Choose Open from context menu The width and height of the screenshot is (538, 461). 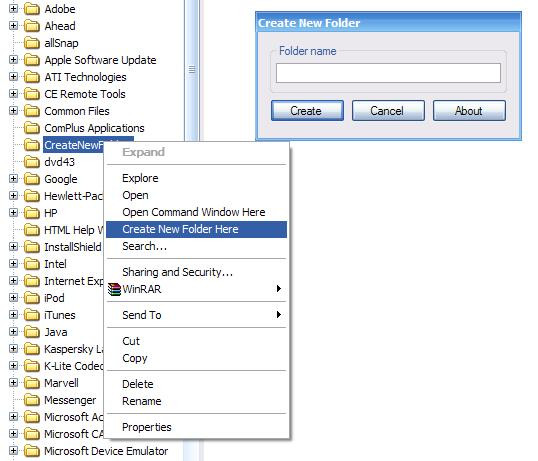point(196,195)
